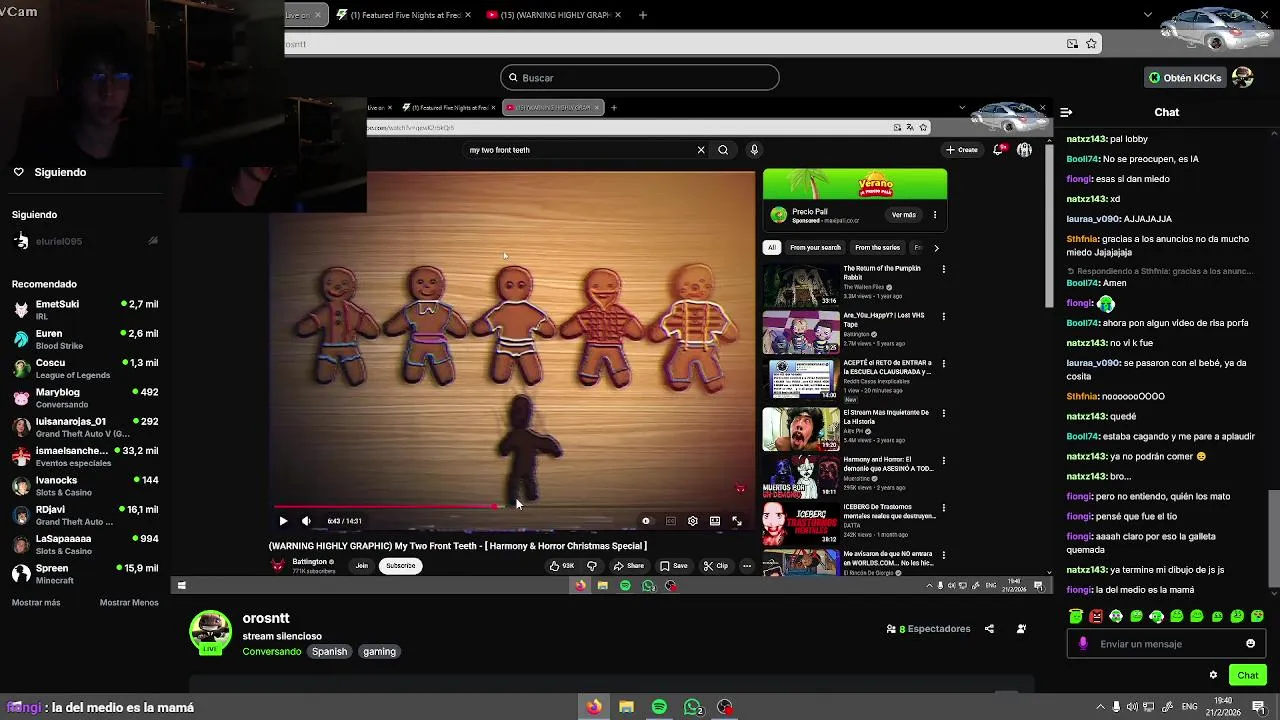
Task: Switch YouTube player to theater mode
Action: click(x=715, y=521)
